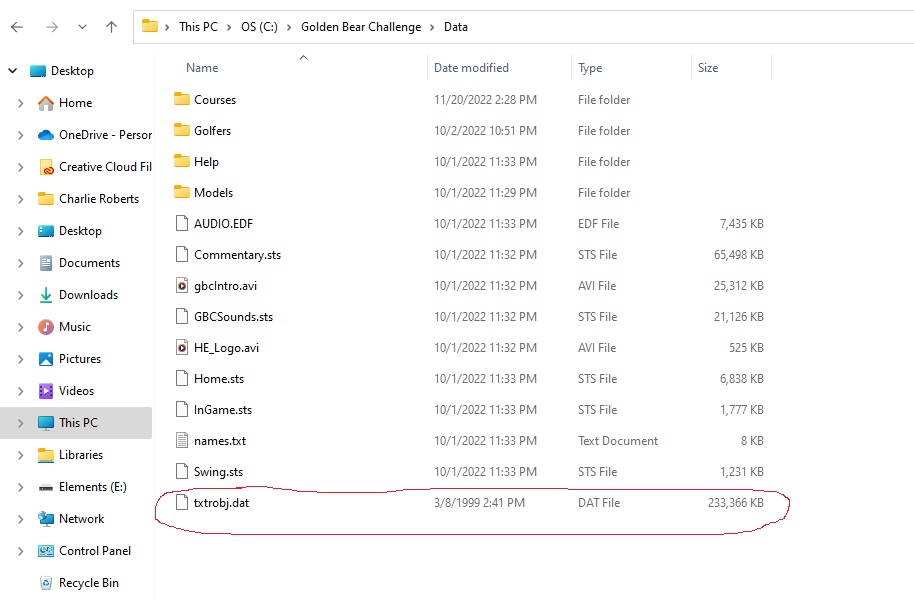This screenshot has width=914, height=600.
Task: Select the Creative Cloud Files icon
Action: [45, 167]
